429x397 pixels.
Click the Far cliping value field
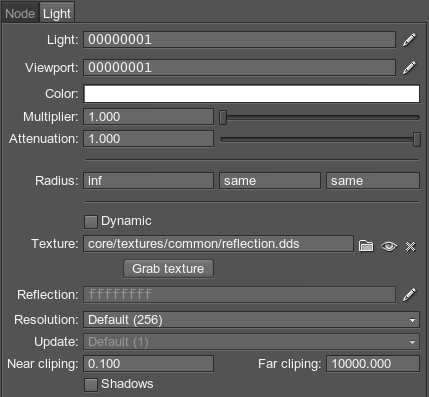tap(373, 364)
